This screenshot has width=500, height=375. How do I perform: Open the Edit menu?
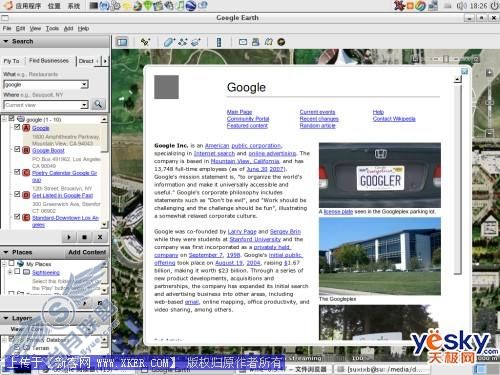20,28
